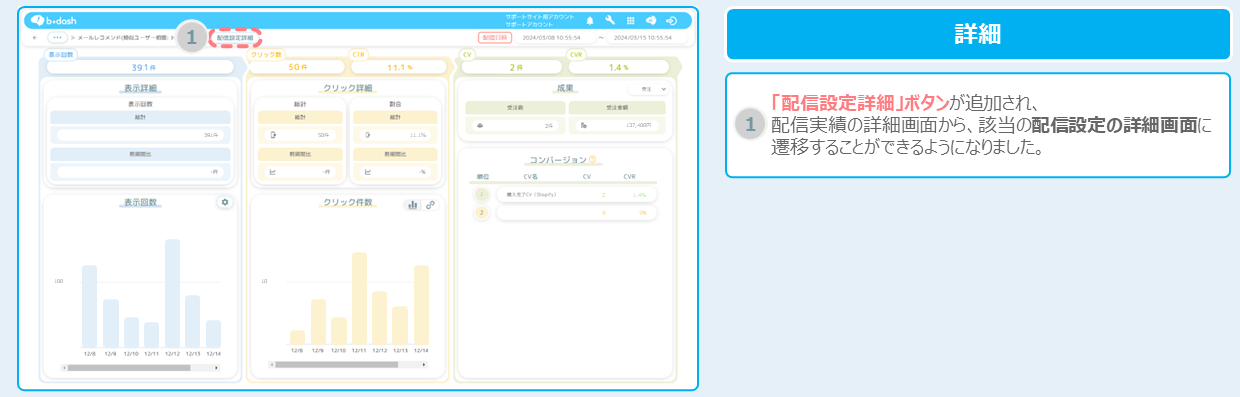Open the notifications bell icon
Viewport: 1240px width, 397px height.
coord(590,20)
